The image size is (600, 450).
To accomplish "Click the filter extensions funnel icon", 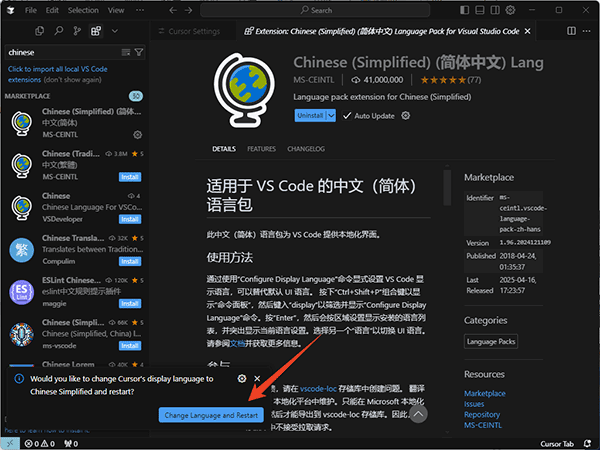I will (138, 52).
